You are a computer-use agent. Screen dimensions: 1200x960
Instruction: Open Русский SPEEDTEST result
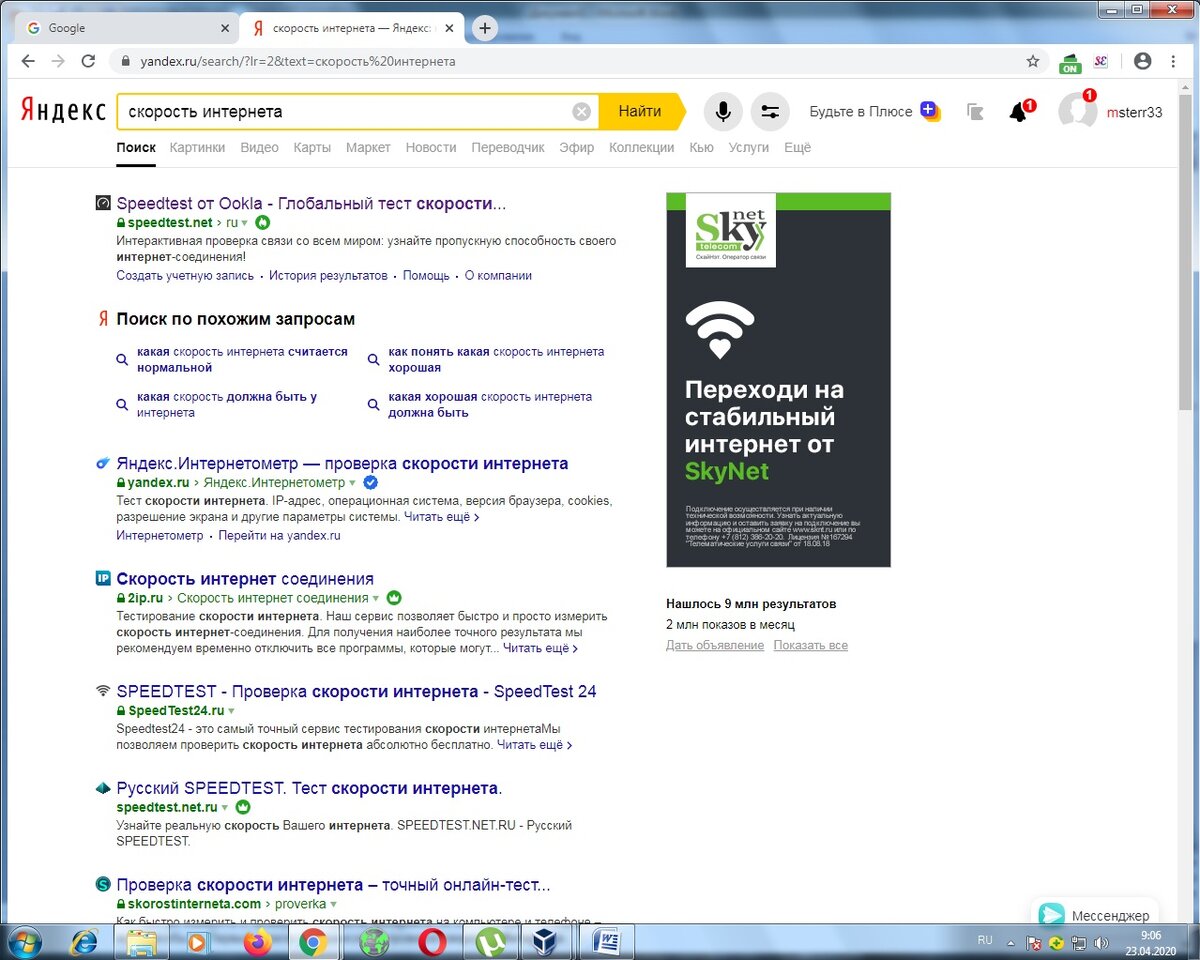[x=309, y=788]
